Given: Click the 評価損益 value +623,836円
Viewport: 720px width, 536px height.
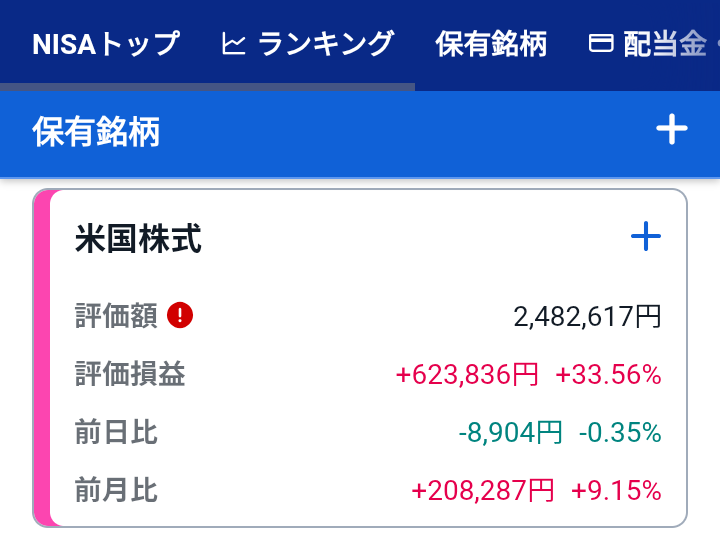Looking at the screenshot, I should pyautogui.click(x=467, y=375).
